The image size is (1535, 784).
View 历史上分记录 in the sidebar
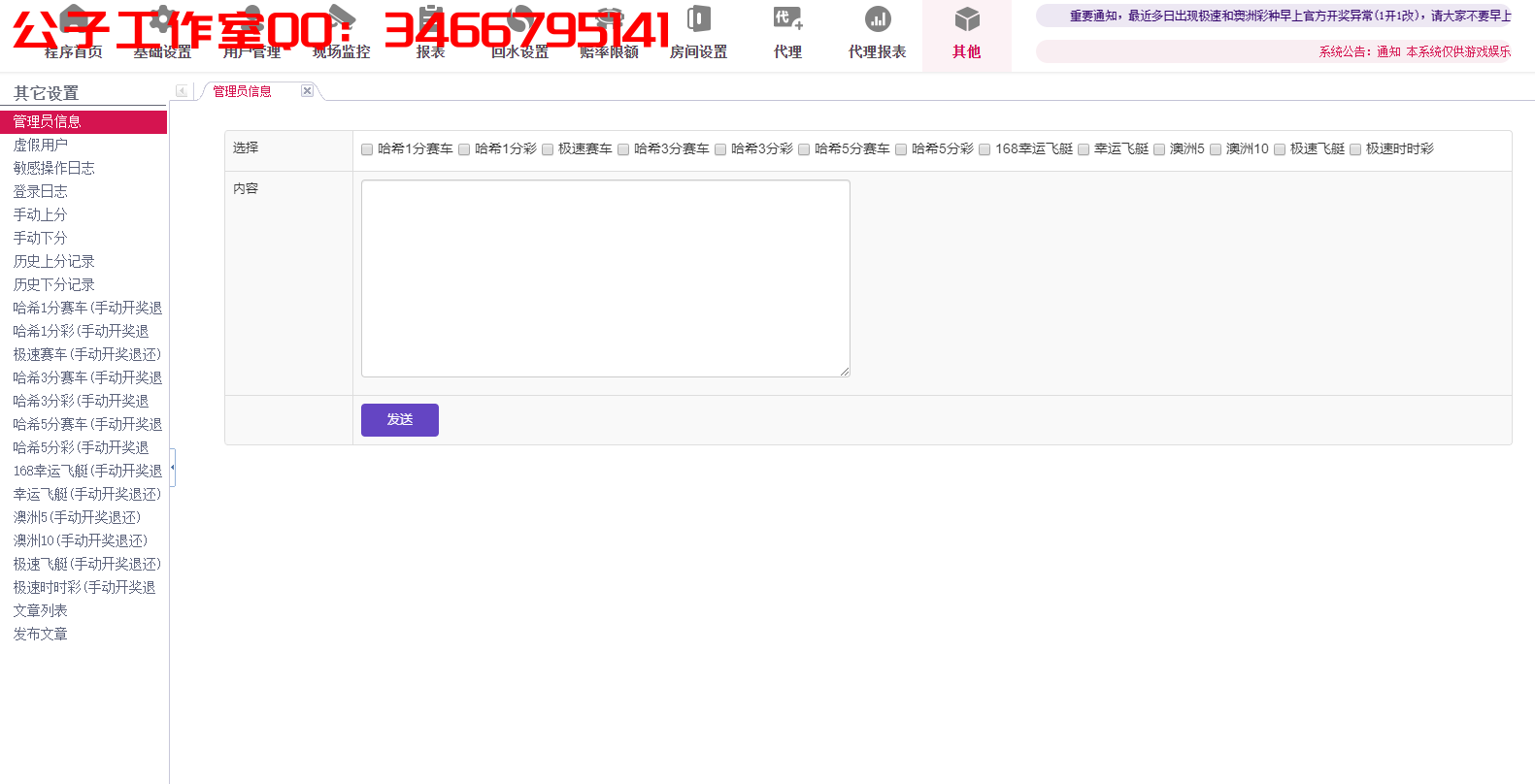(54, 261)
